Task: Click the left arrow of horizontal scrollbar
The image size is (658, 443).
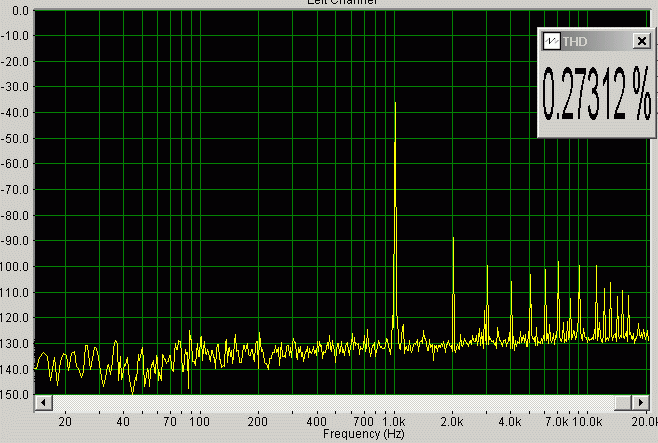Action: click(x=43, y=403)
